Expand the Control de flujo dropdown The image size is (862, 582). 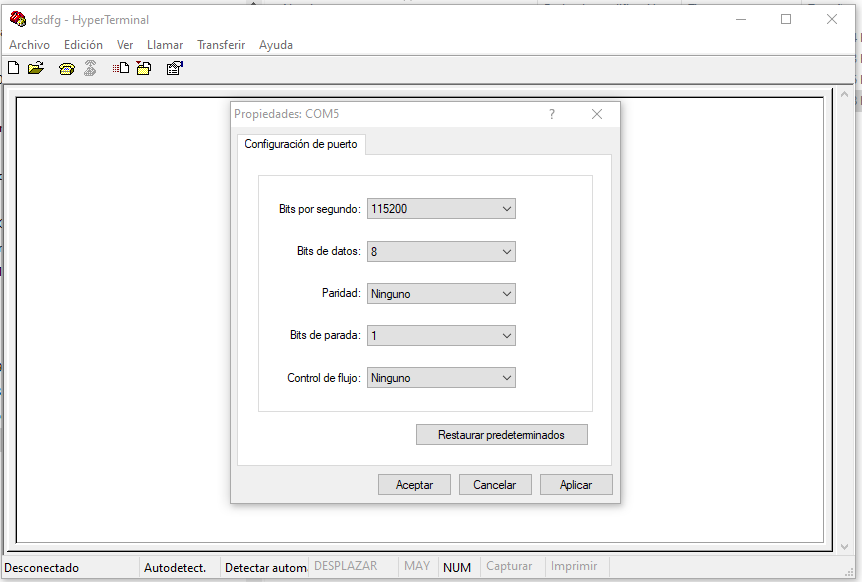[441, 378]
